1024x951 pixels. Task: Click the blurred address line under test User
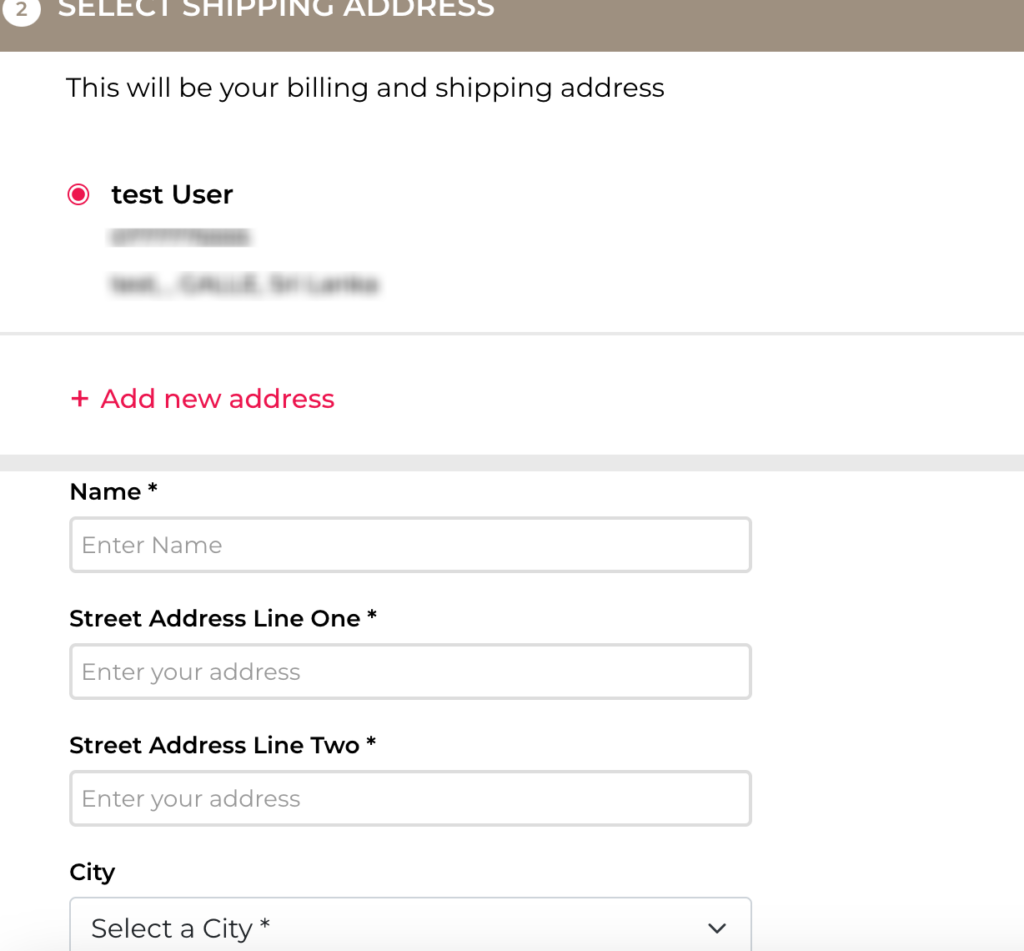coord(244,285)
